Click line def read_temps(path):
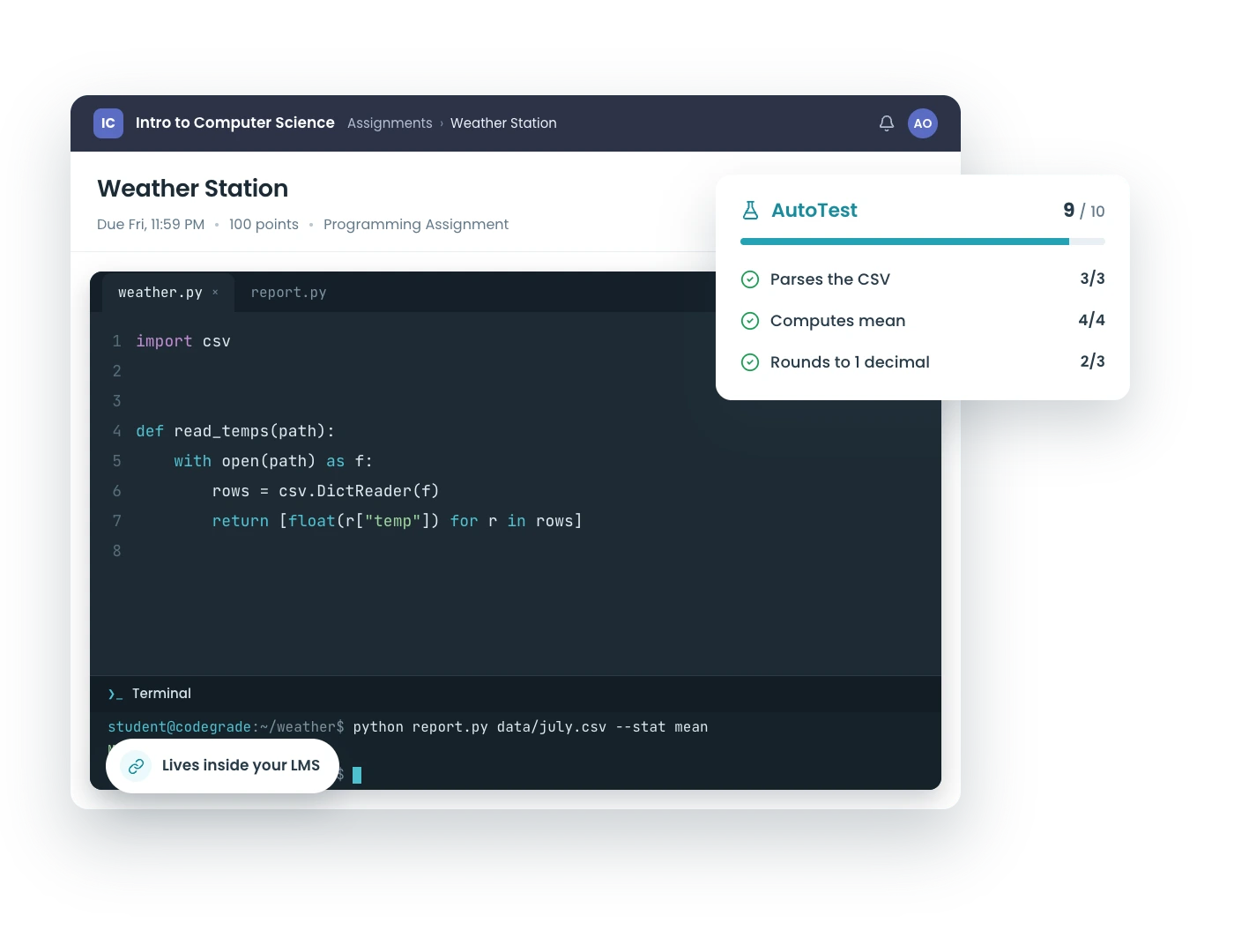 (235, 431)
